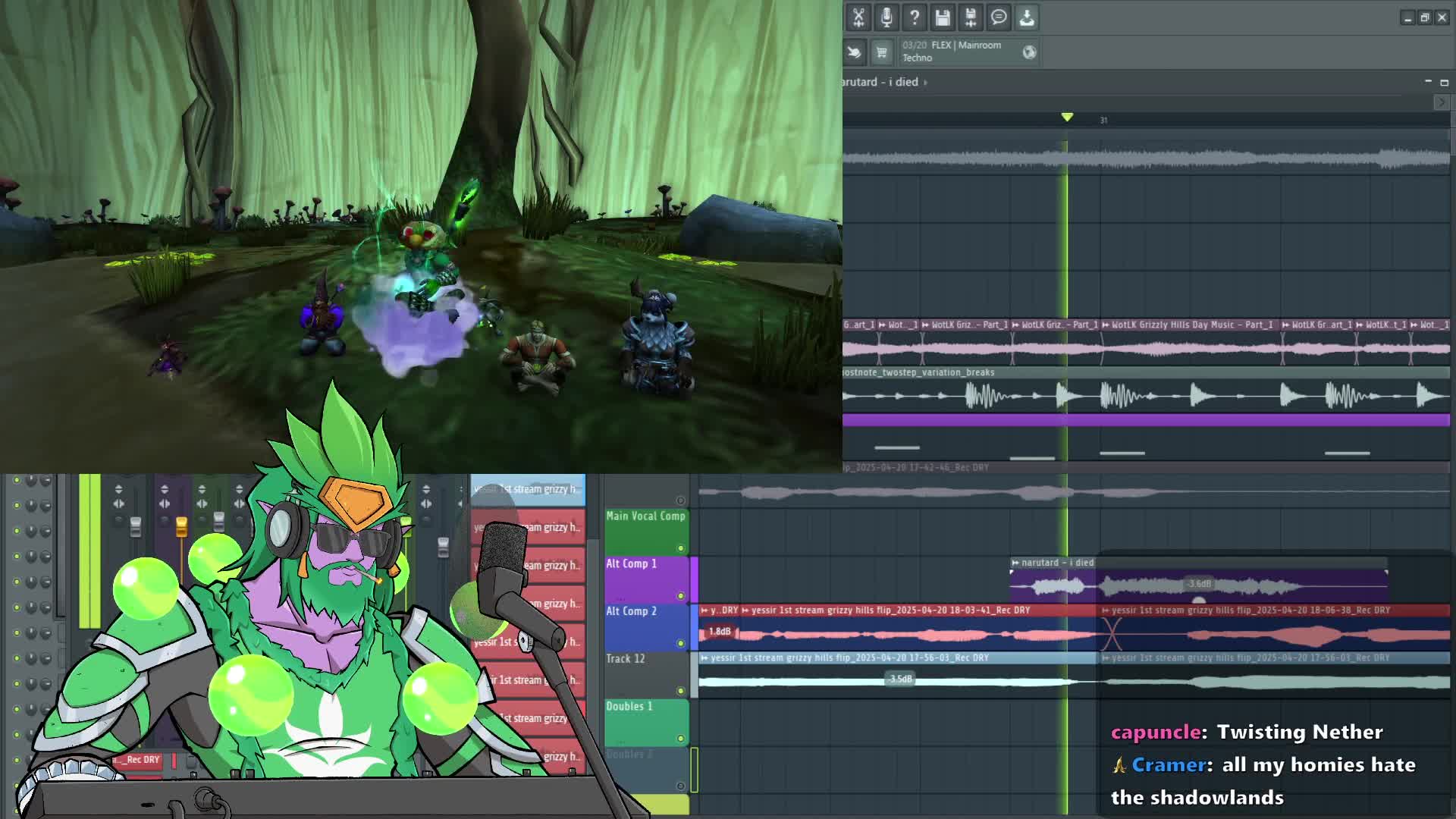Toggle mute on the Doubles 2 track
The width and height of the screenshot is (1456, 819).
click(680, 786)
